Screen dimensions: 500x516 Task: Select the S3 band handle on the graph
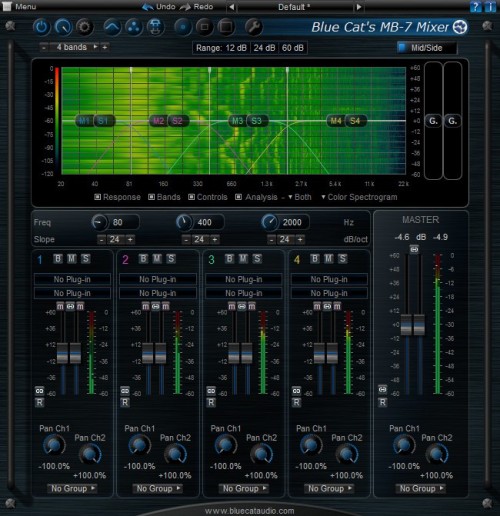(256, 121)
